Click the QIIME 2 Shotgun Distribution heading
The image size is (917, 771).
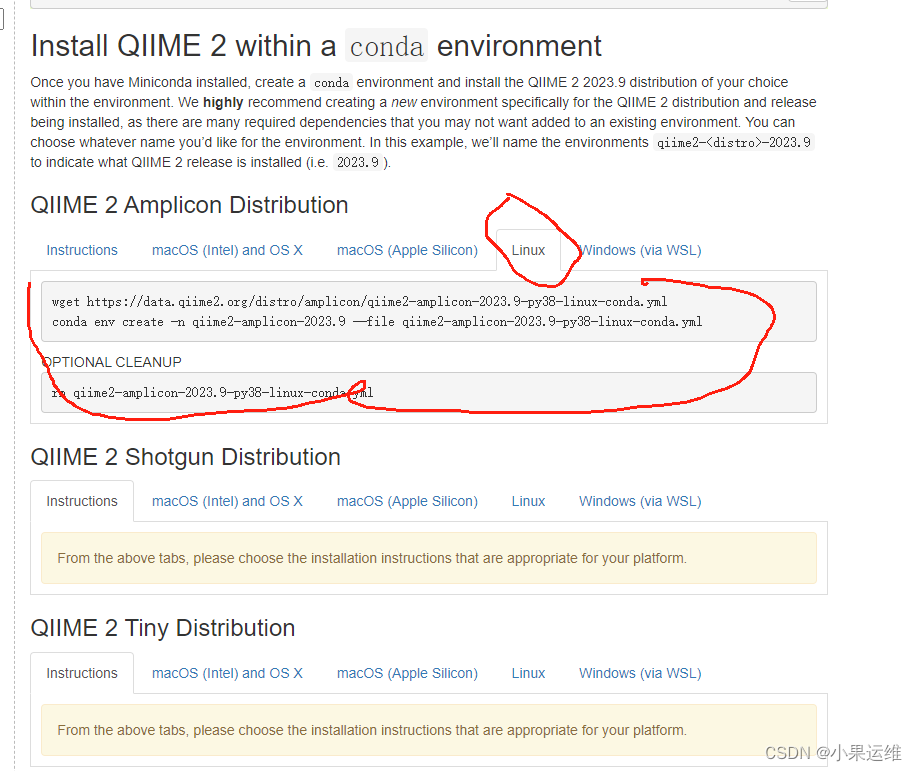[x=185, y=457]
